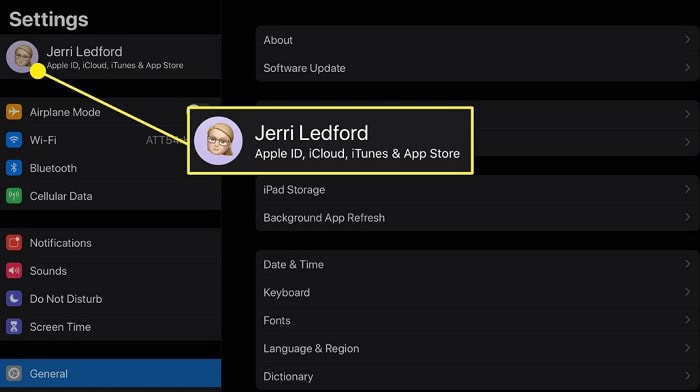This screenshot has width=700, height=392.
Task: Click the Wi-Fi icon in sidebar
Action: (x=14, y=140)
